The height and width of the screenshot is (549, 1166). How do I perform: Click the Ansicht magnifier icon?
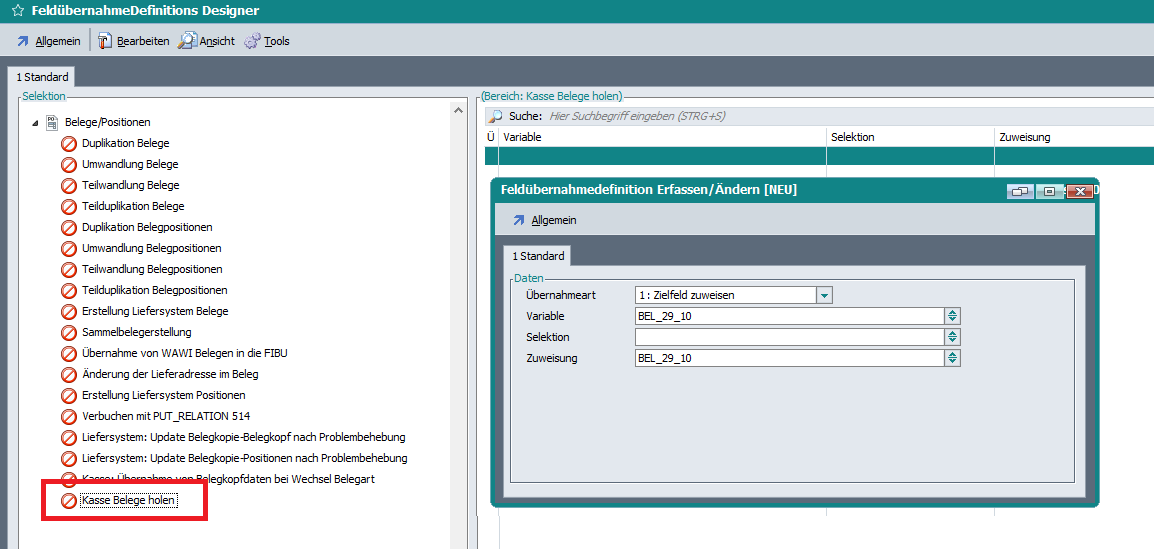[x=187, y=41]
